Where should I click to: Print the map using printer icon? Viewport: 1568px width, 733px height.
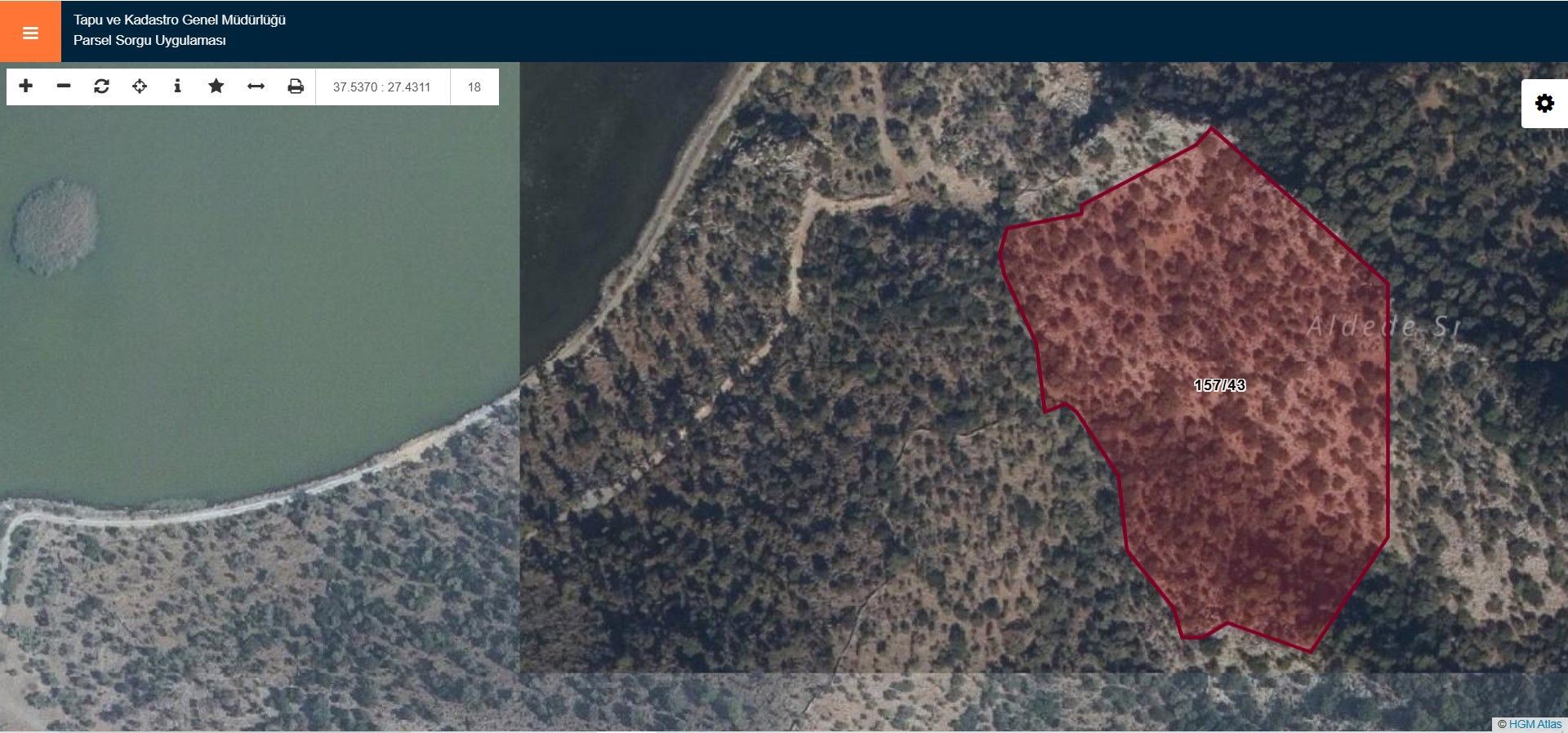[296, 86]
